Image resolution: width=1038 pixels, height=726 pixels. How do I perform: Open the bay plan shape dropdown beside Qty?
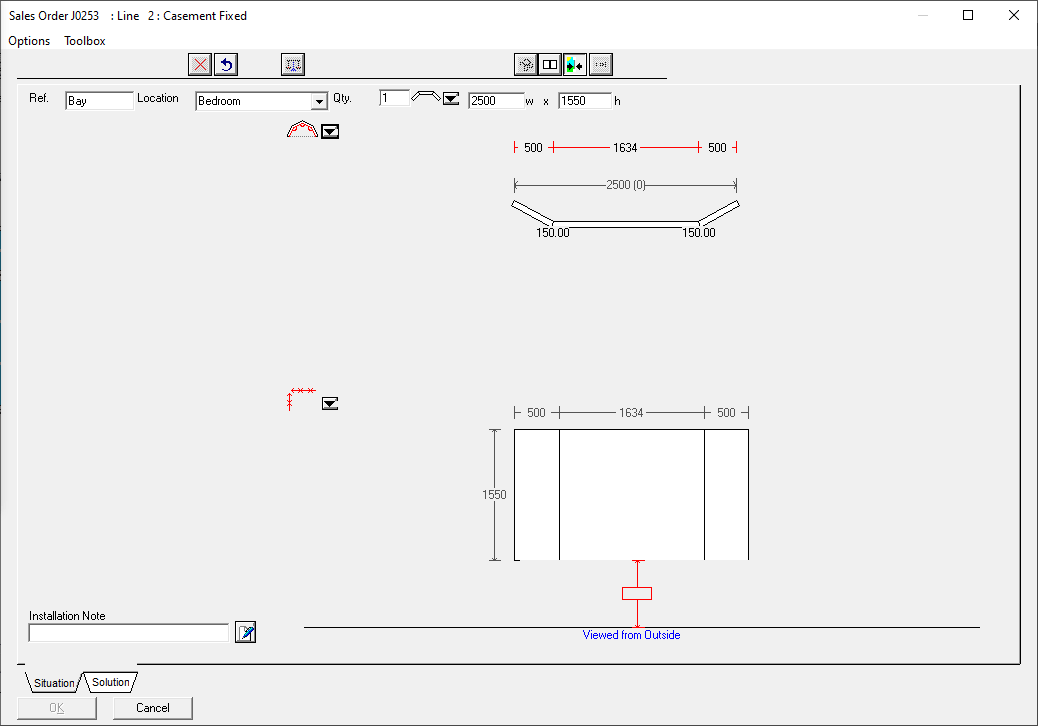451,98
